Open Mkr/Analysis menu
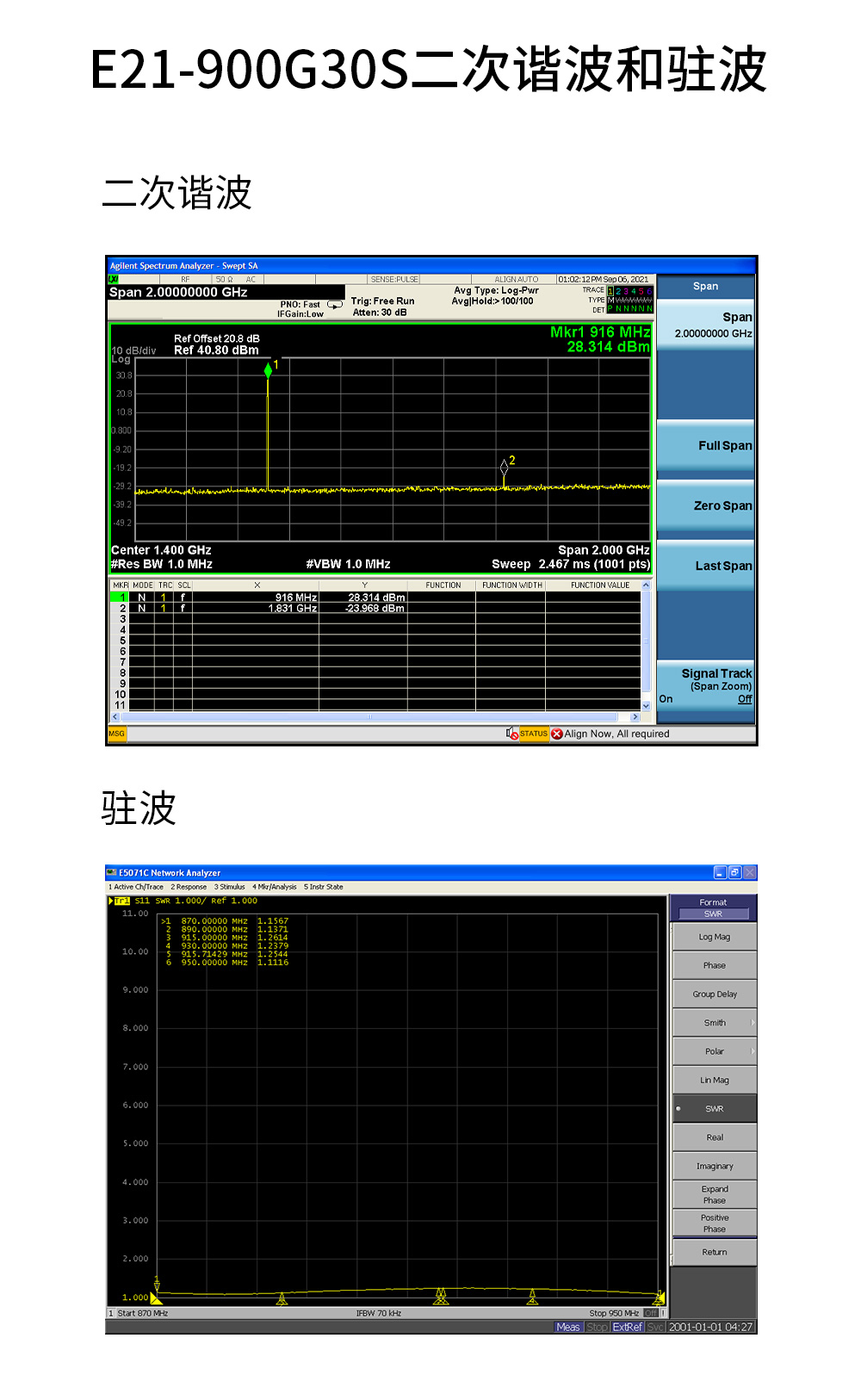Screen dimensions: 861x1400 pyautogui.click(x=275, y=887)
